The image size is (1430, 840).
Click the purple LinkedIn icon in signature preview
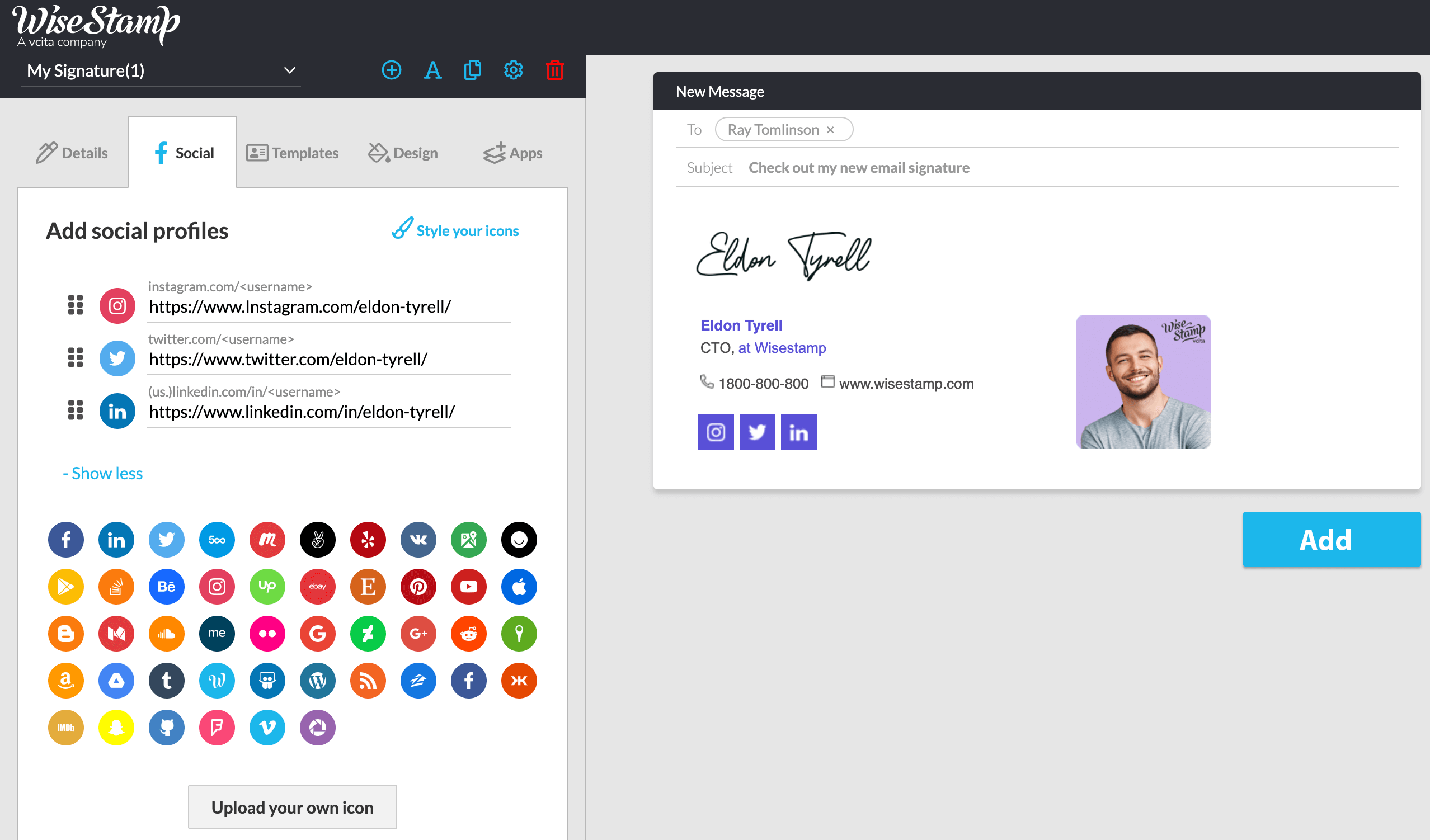coord(798,432)
